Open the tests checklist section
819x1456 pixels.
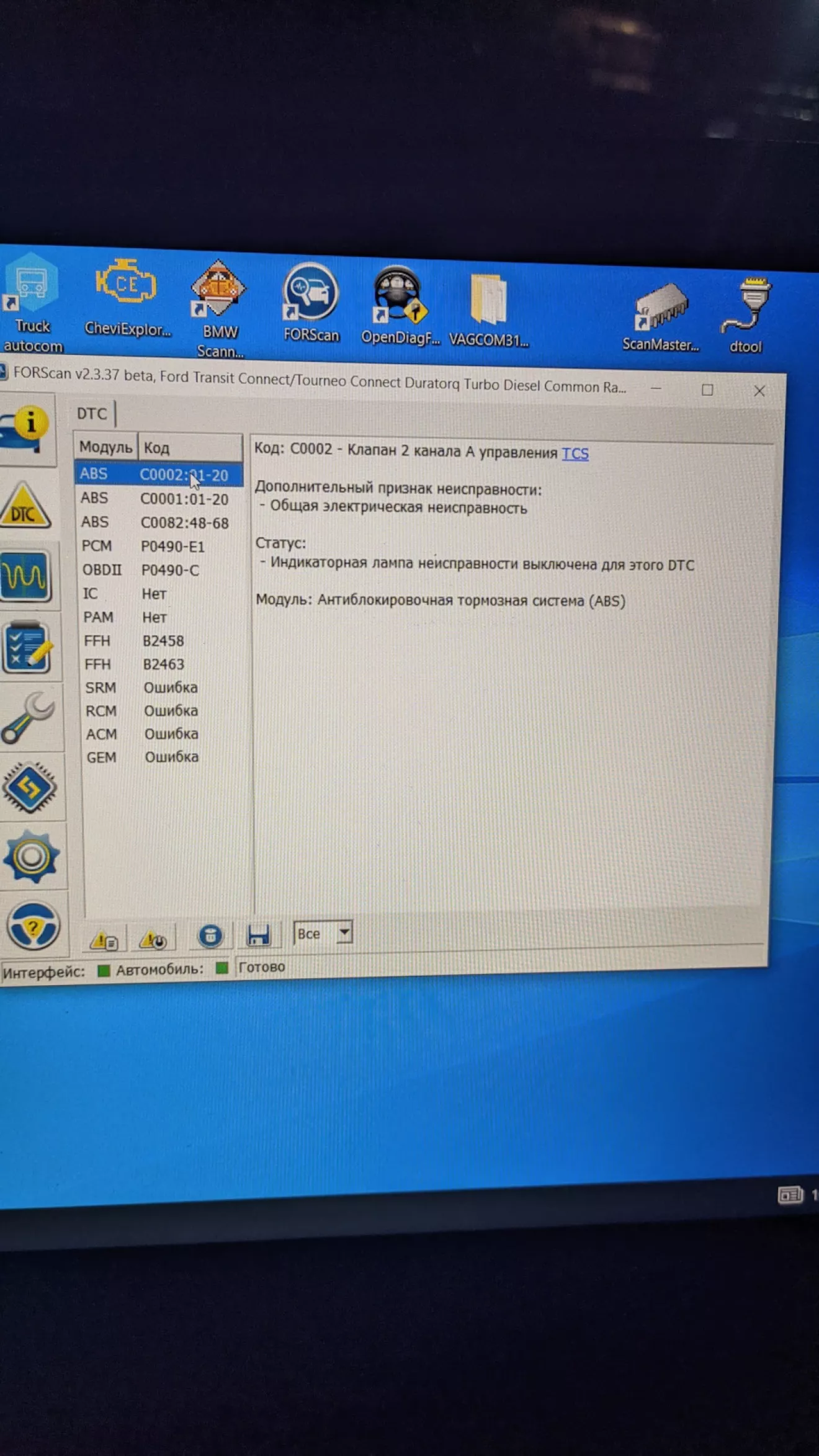point(27,648)
